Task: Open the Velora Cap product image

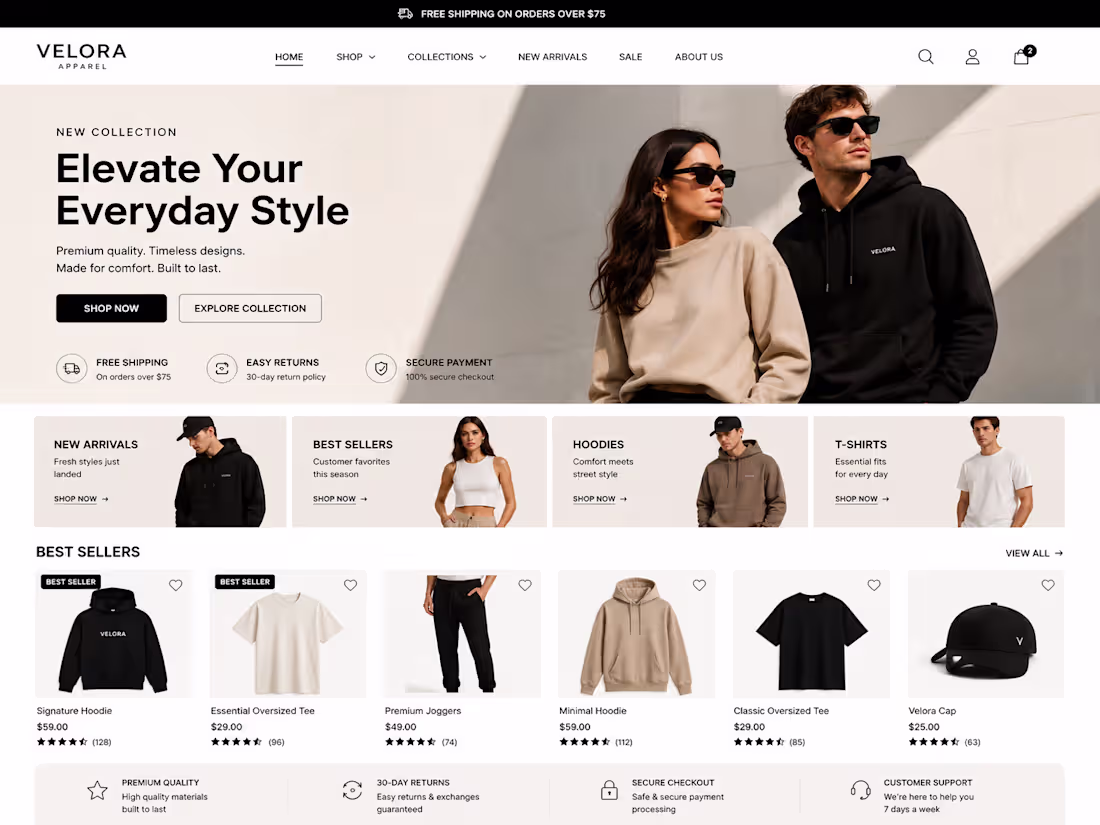Action: click(x=986, y=634)
